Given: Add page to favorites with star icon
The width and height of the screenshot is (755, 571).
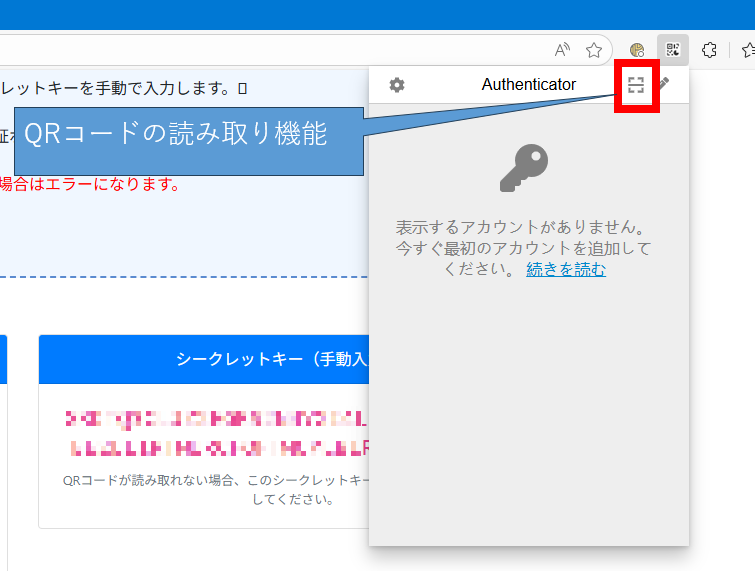Looking at the screenshot, I should pos(594,50).
